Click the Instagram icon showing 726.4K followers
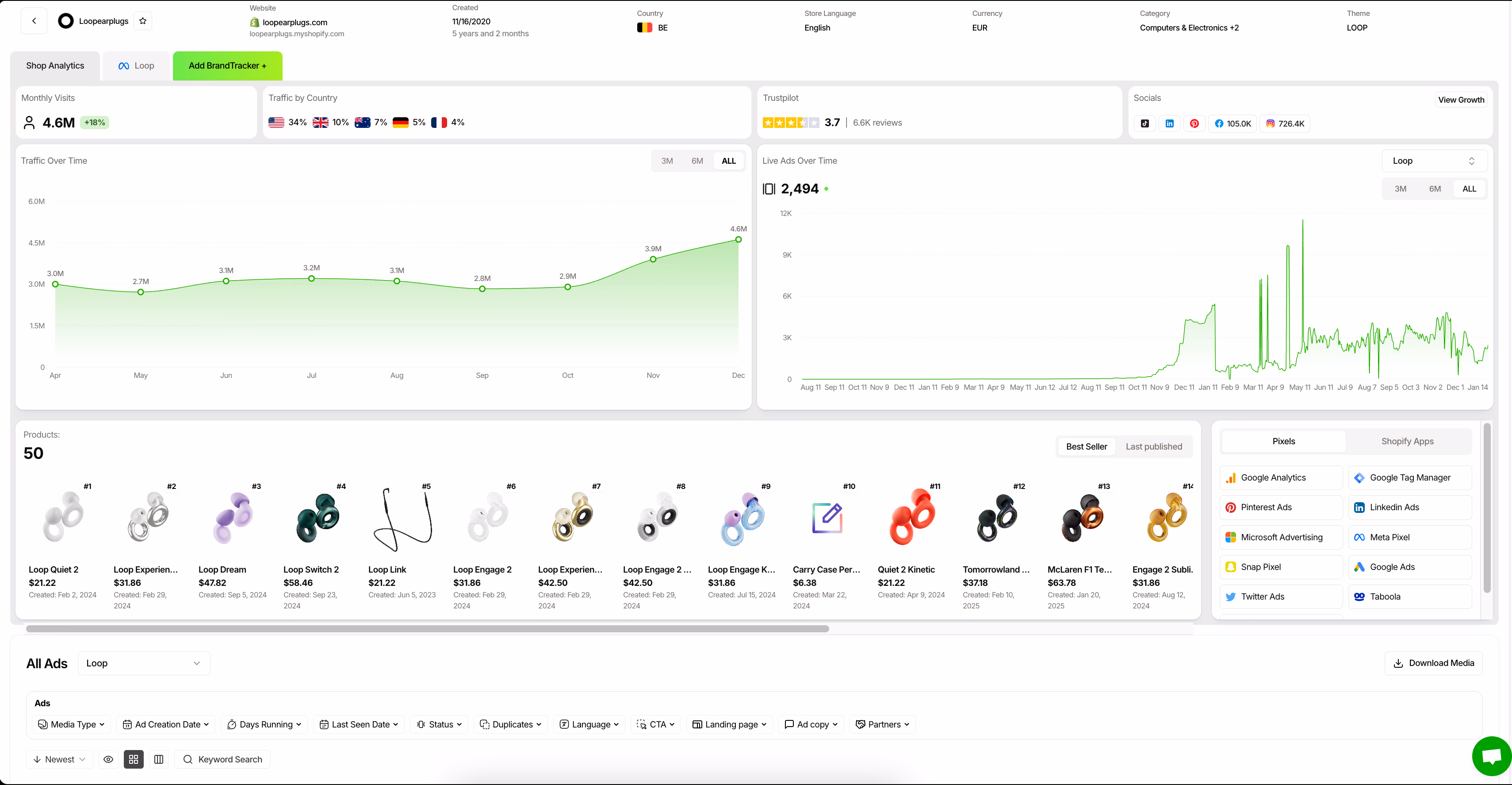Screen dimensions: 1512x785 pyautogui.click(x=1285, y=123)
